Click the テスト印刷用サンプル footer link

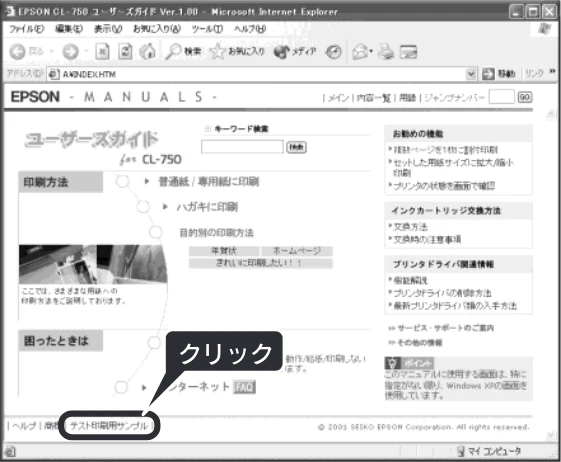109,426
